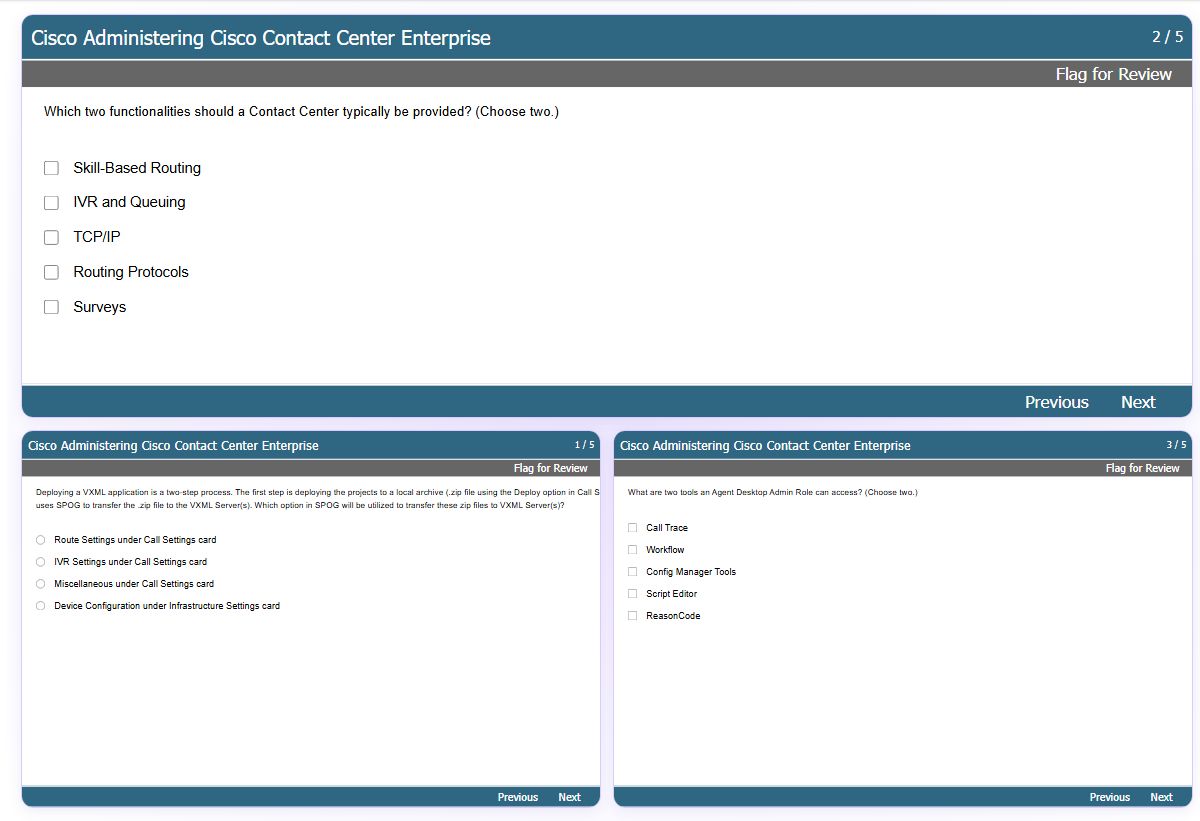This screenshot has height=821, width=1200.
Task: Click the exam title in the 3 / 5 panel
Action: 765,446
